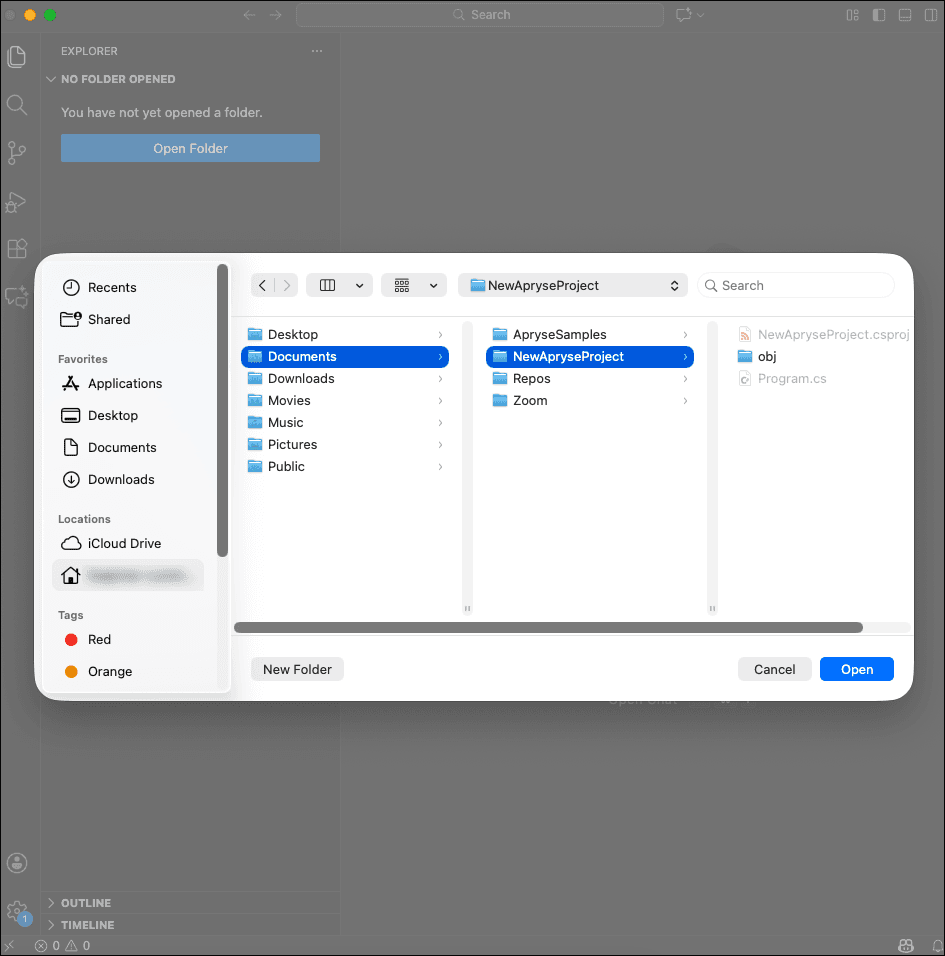Open the Source Control view icon

17,153
